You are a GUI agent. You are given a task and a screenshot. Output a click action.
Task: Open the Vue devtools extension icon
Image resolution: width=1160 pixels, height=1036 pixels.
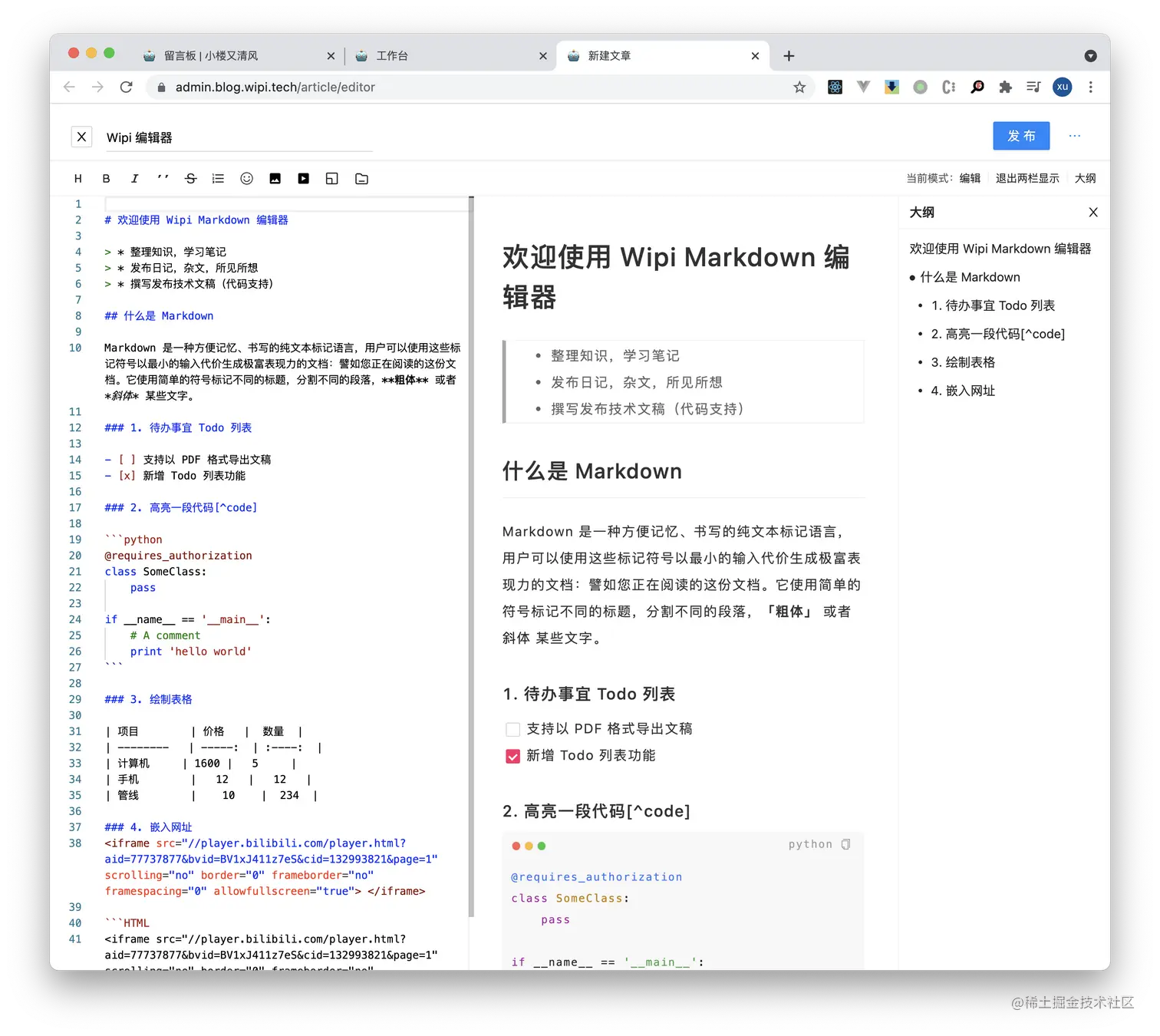(x=863, y=87)
